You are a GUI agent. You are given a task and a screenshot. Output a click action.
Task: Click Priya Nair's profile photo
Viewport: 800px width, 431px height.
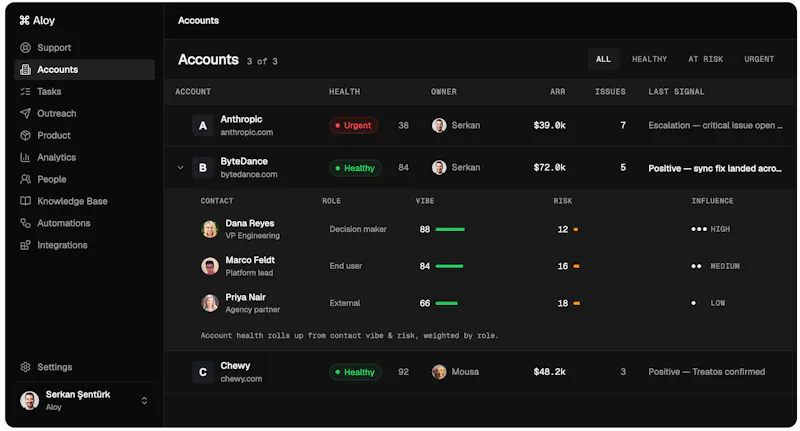[210, 303]
